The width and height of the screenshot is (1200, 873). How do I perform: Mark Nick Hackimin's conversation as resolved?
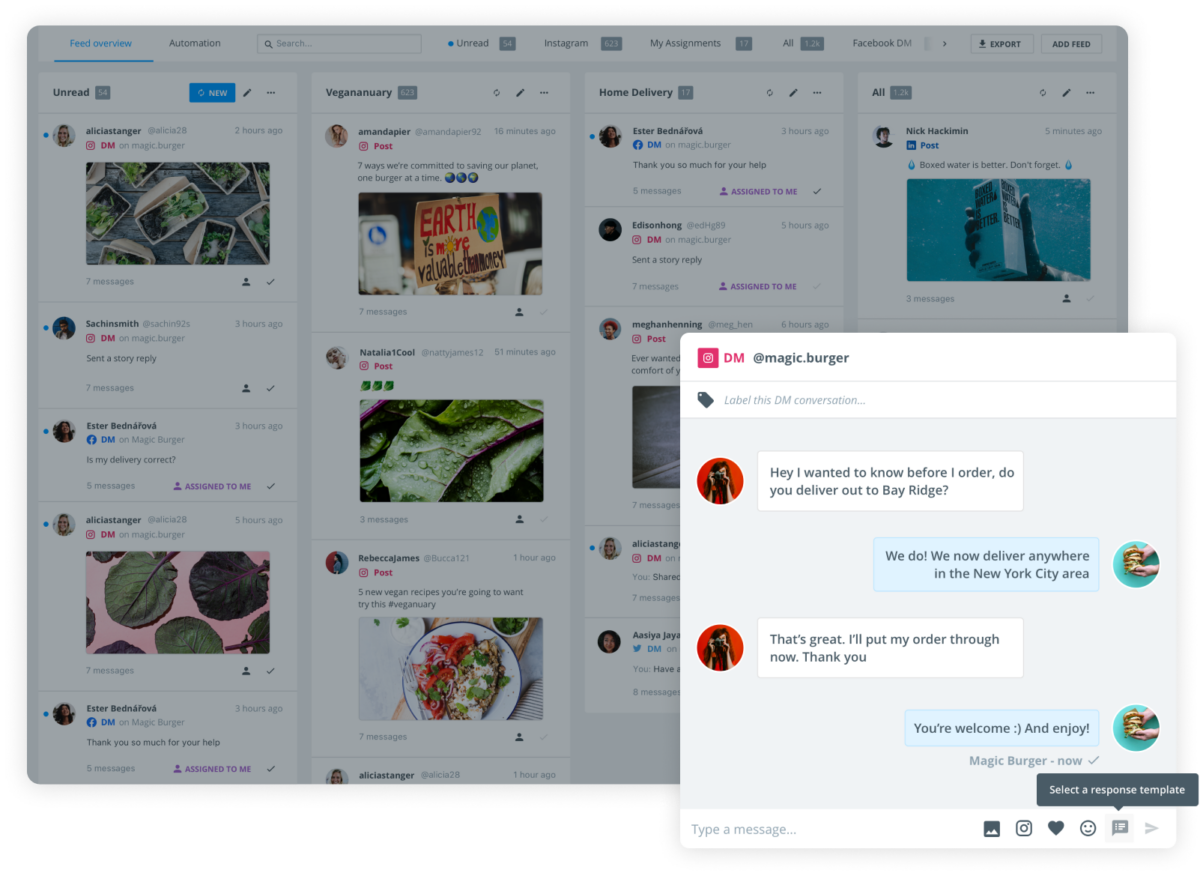(1090, 298)
